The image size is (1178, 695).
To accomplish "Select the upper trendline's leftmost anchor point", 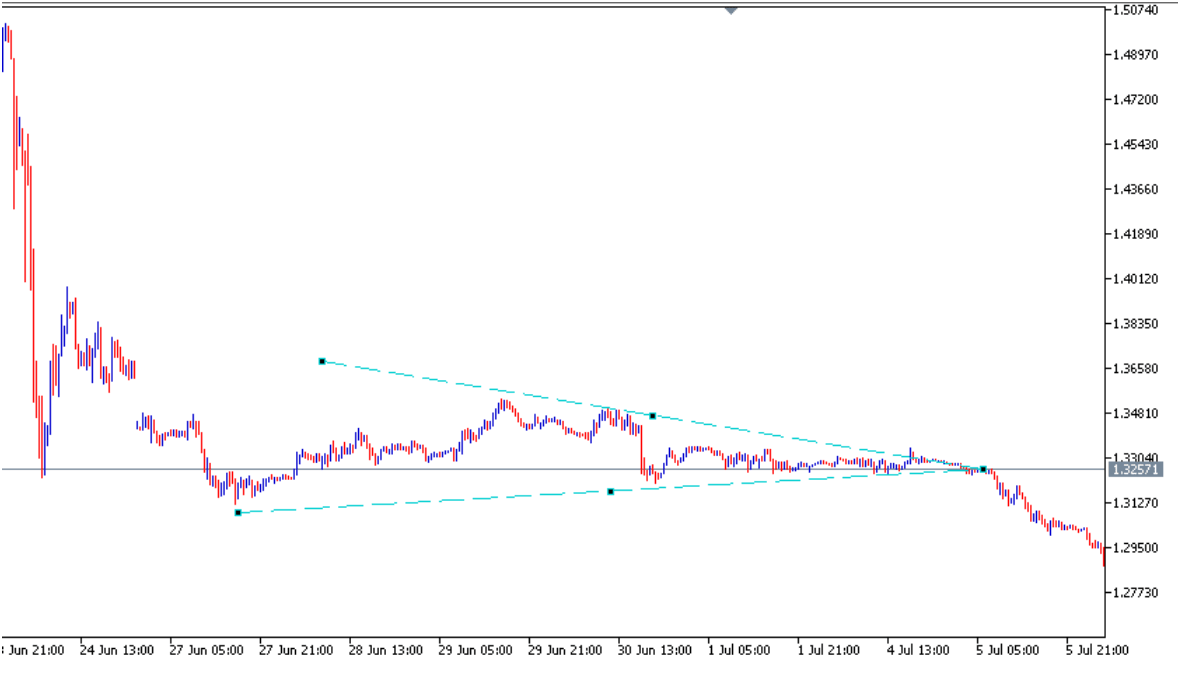I will [x=322, y=361].
